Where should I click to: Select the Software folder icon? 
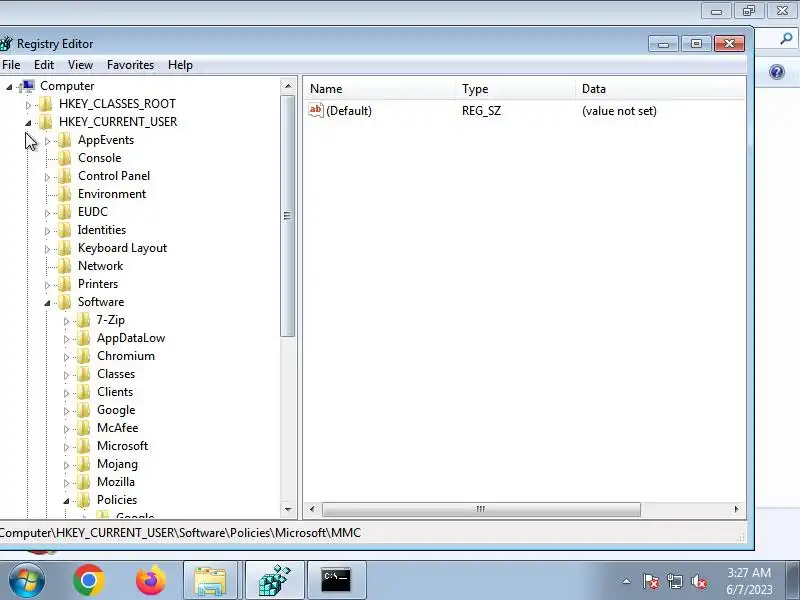64,302
